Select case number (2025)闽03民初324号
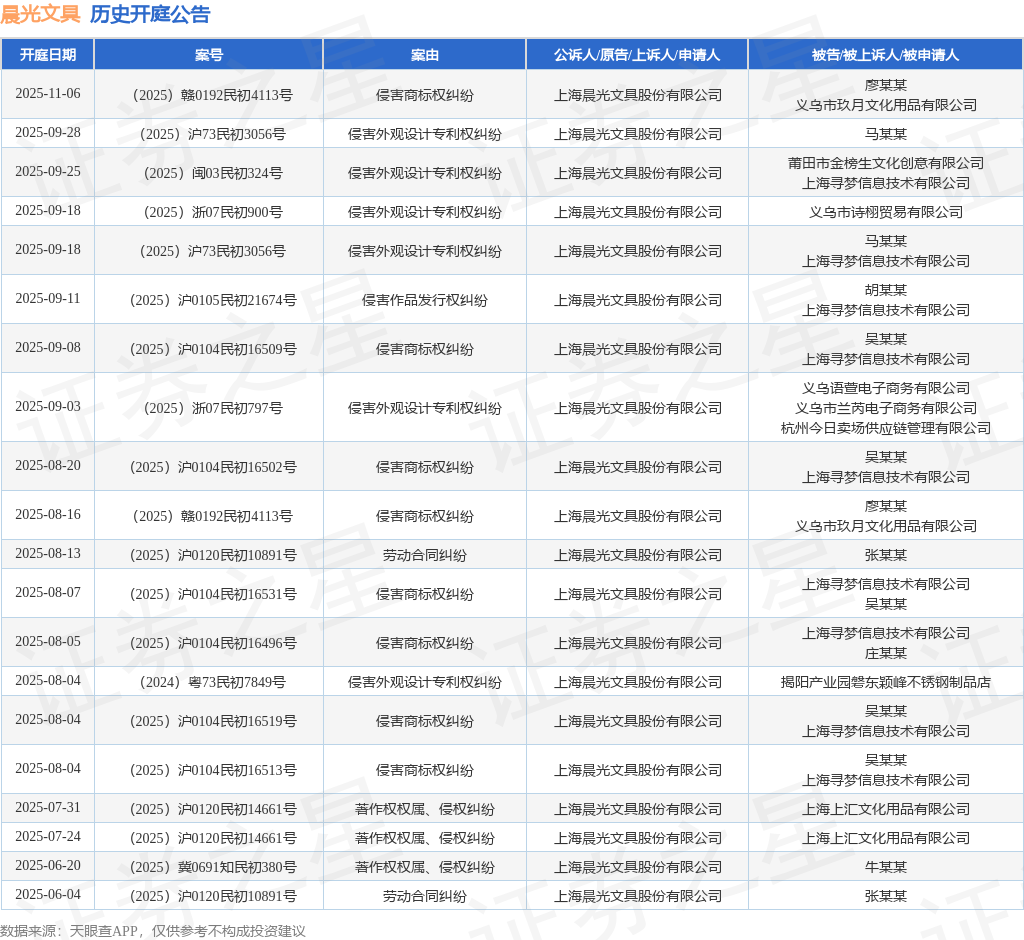Viewport: 1024px width, 940px height. (213, 173)
